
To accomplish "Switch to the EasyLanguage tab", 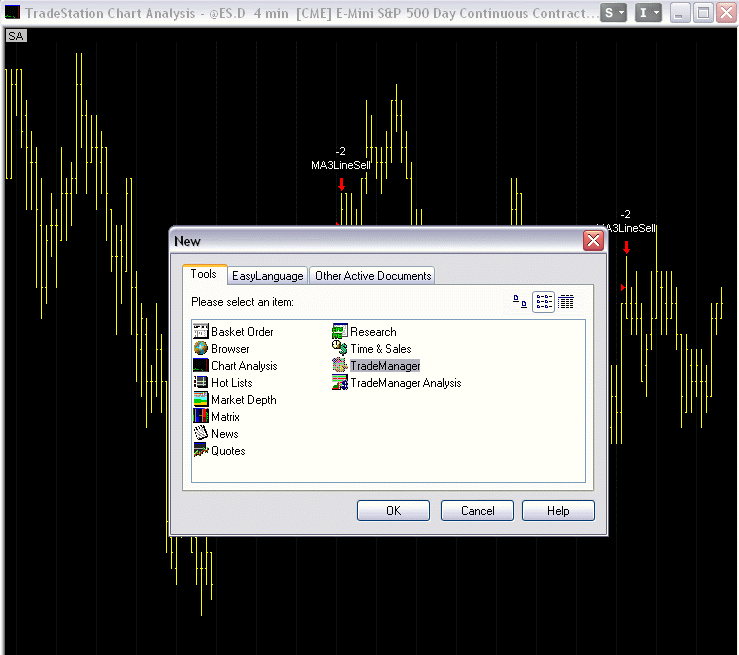I will [x=267, y=276].
